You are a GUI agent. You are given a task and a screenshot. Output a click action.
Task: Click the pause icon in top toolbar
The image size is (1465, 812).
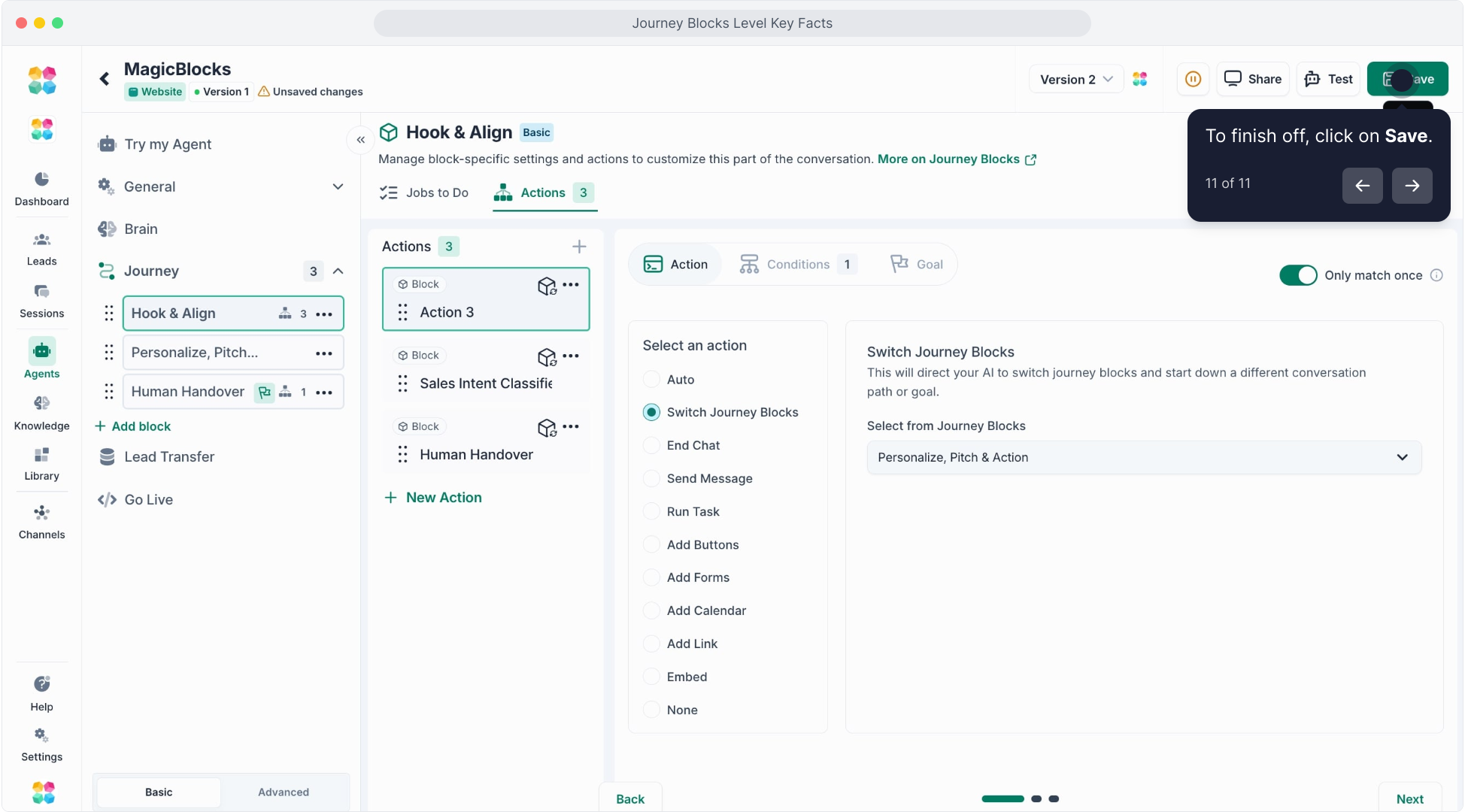[x=1193, y=79]
